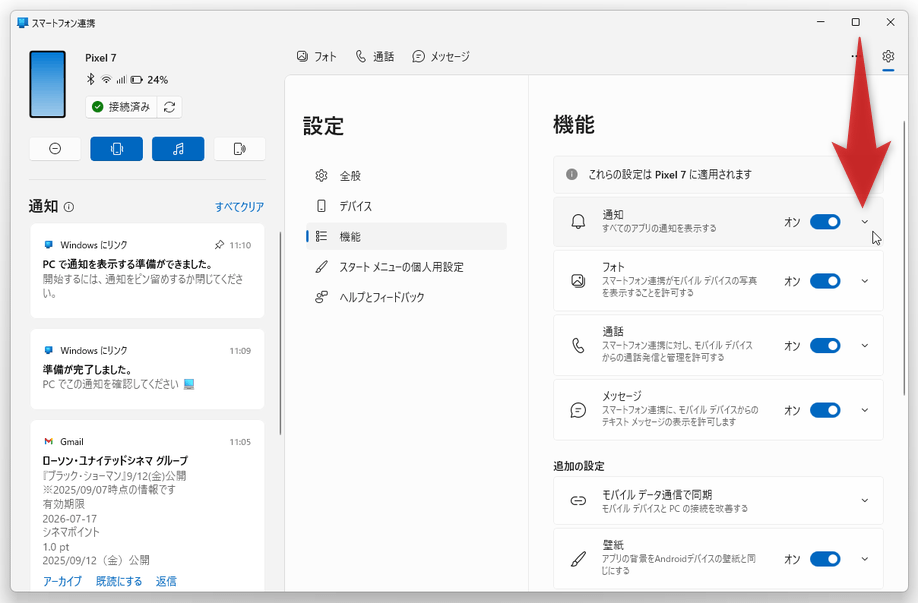Click the 追加の設定 section heading
Image resolution: width=918 pixels, height=603 pixels.
[x=579, y=466]
